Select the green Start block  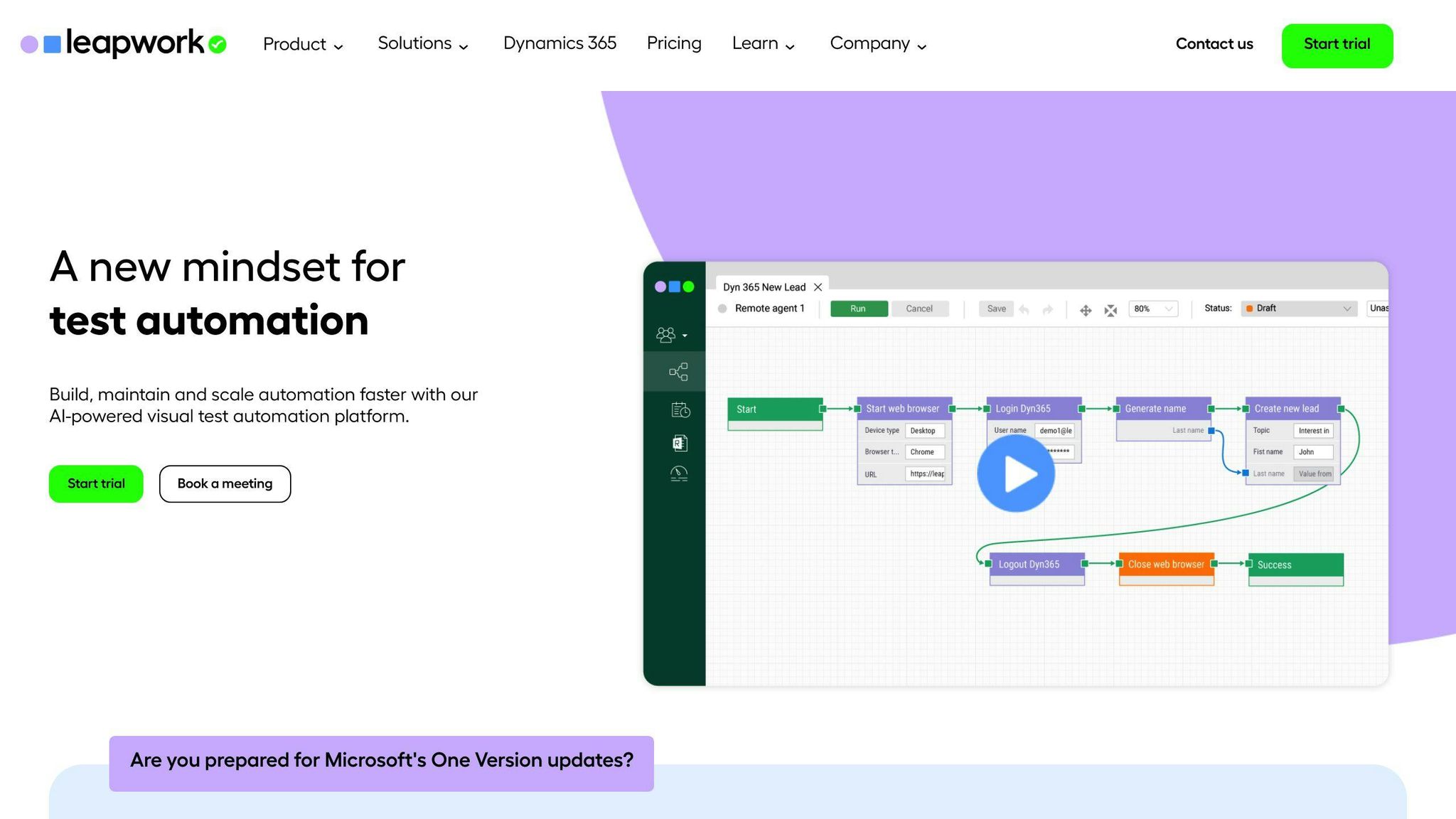click(775, 414)
